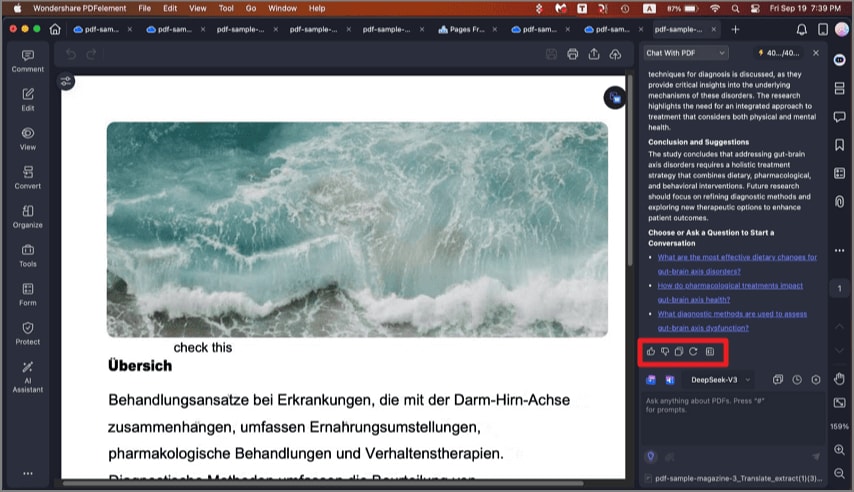854x492 pixels.
Task: Go to the Home screen icon
Action: point(55,29)
